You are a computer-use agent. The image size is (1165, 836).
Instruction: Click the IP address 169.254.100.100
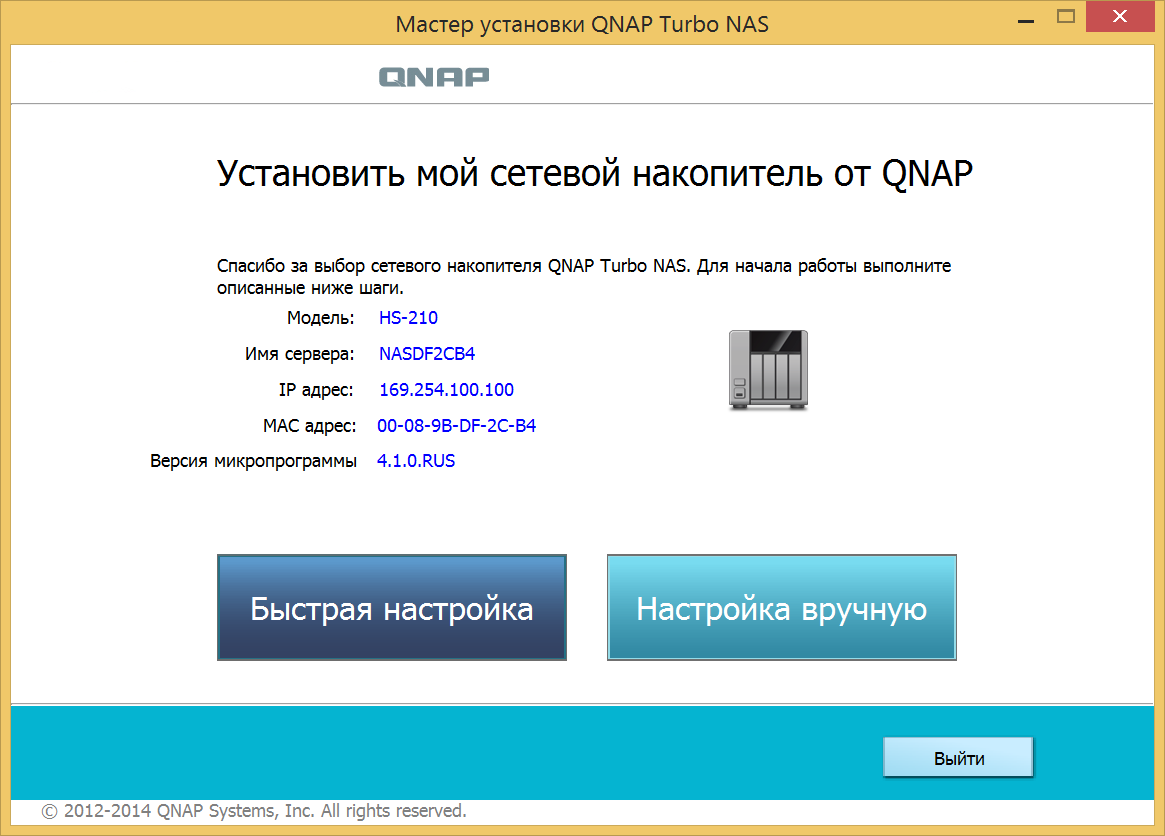[x=446, y=390]
